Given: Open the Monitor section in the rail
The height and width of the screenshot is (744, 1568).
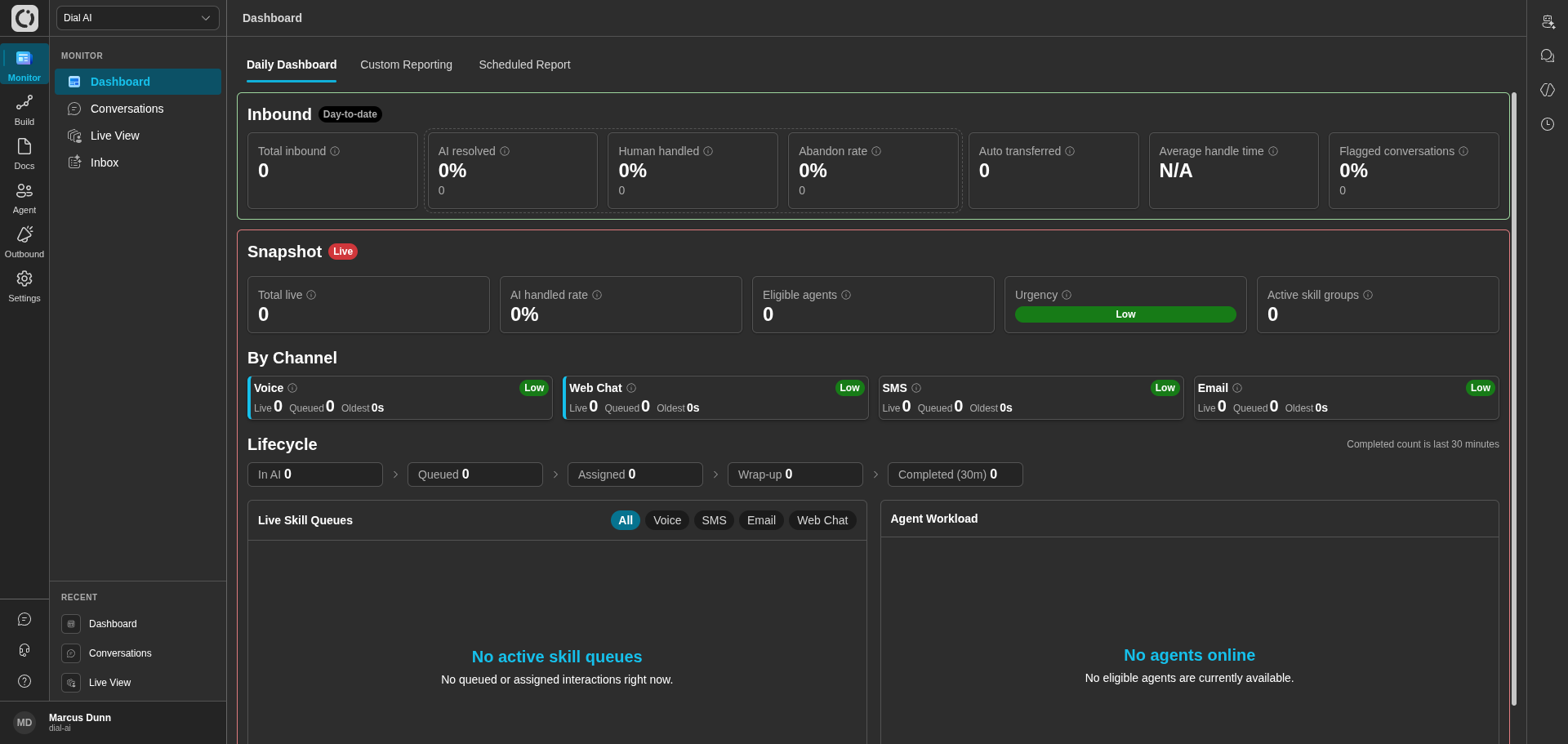Looking at the screenshot, I should pyautogui.click(x=24, y=65).
